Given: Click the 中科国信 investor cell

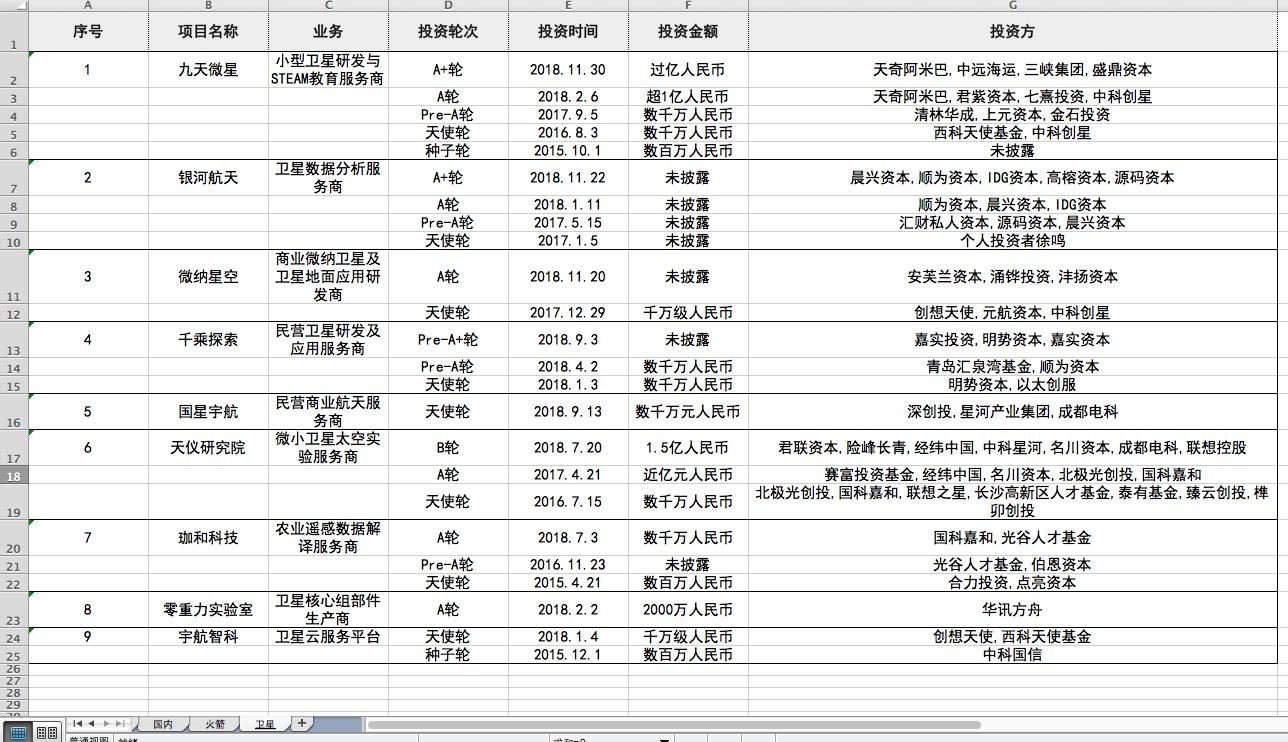Looking at the screenshot, I should point(1013,655).
